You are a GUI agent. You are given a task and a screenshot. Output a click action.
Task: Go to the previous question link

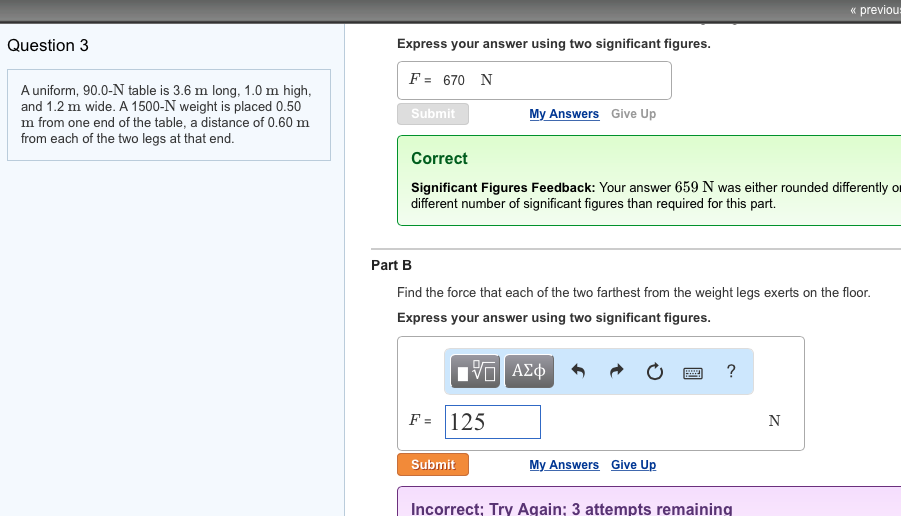873,10
